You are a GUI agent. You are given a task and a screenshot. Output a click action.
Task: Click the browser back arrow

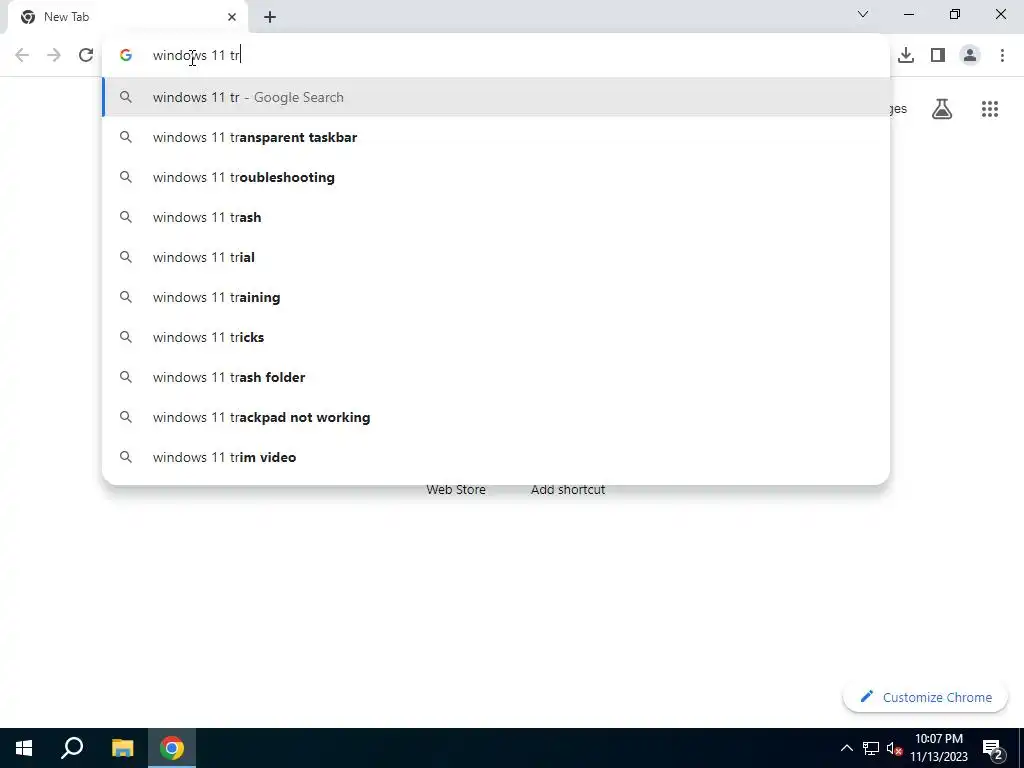point(22,56)
